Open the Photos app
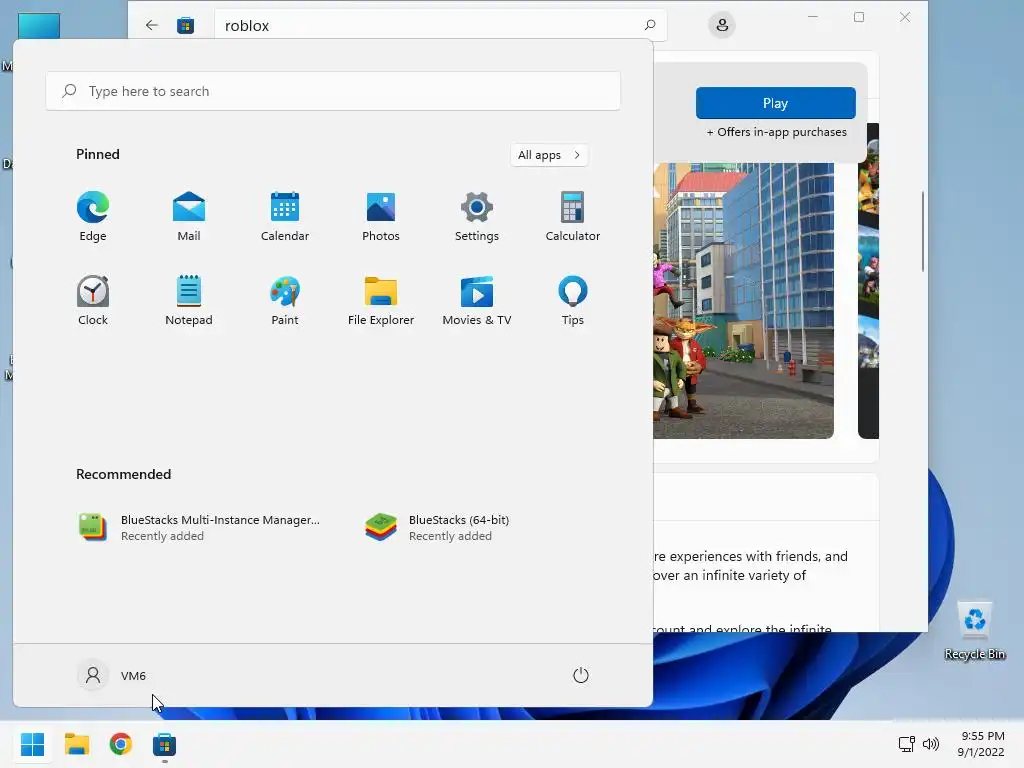The image size is (1024, 768). (381, 216)
